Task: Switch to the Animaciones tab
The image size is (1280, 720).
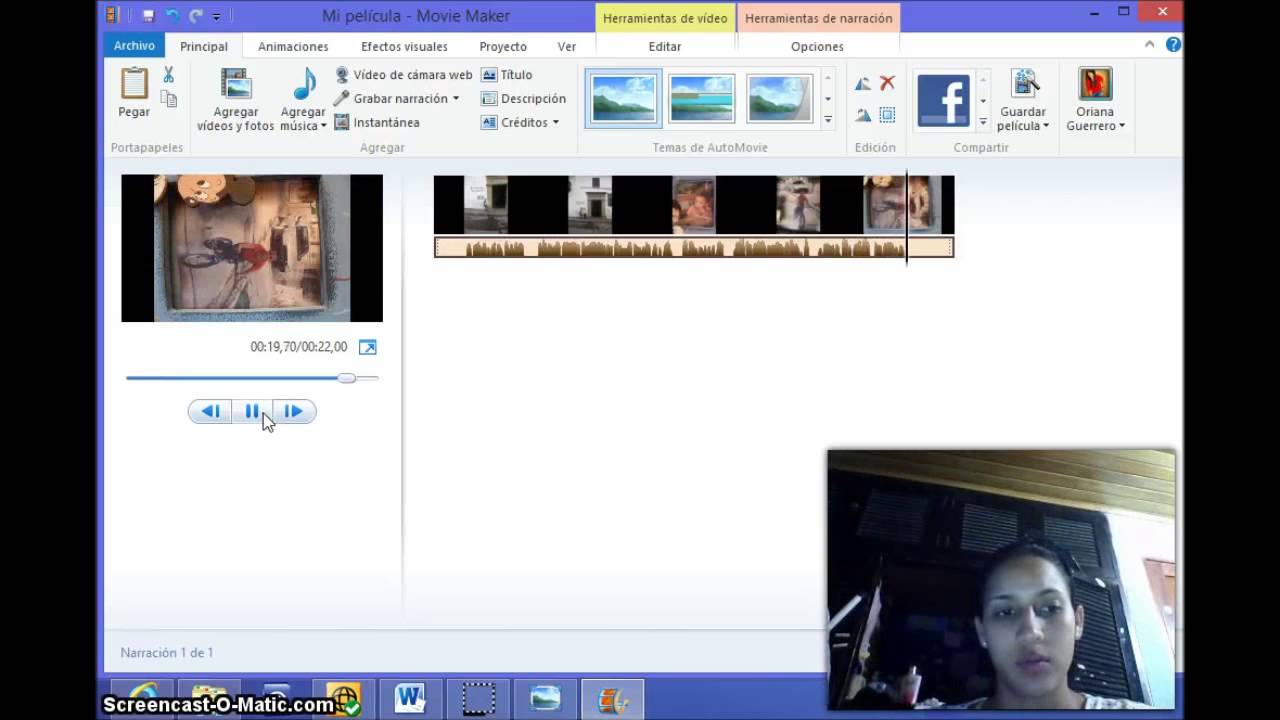Action: (x=293, y=46)
